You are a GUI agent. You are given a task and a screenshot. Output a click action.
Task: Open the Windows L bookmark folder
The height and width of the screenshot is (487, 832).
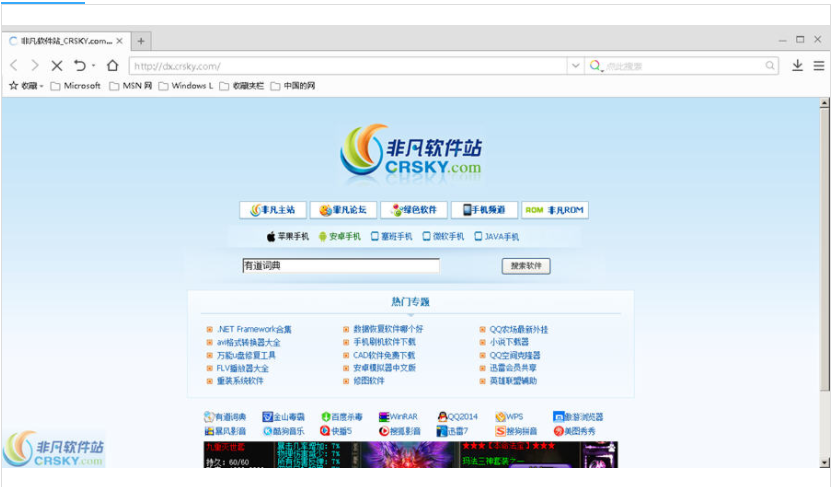(186, 85)
